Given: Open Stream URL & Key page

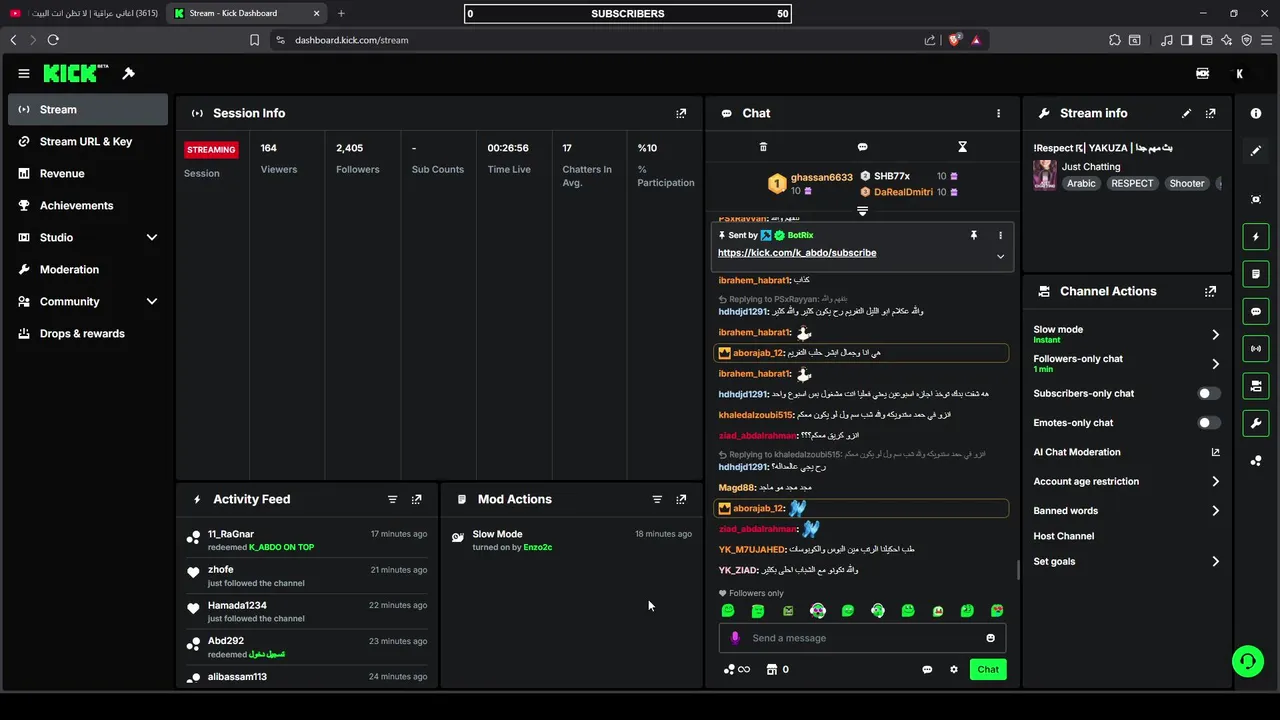Looking at the screenshot, I should click(88, 142).
